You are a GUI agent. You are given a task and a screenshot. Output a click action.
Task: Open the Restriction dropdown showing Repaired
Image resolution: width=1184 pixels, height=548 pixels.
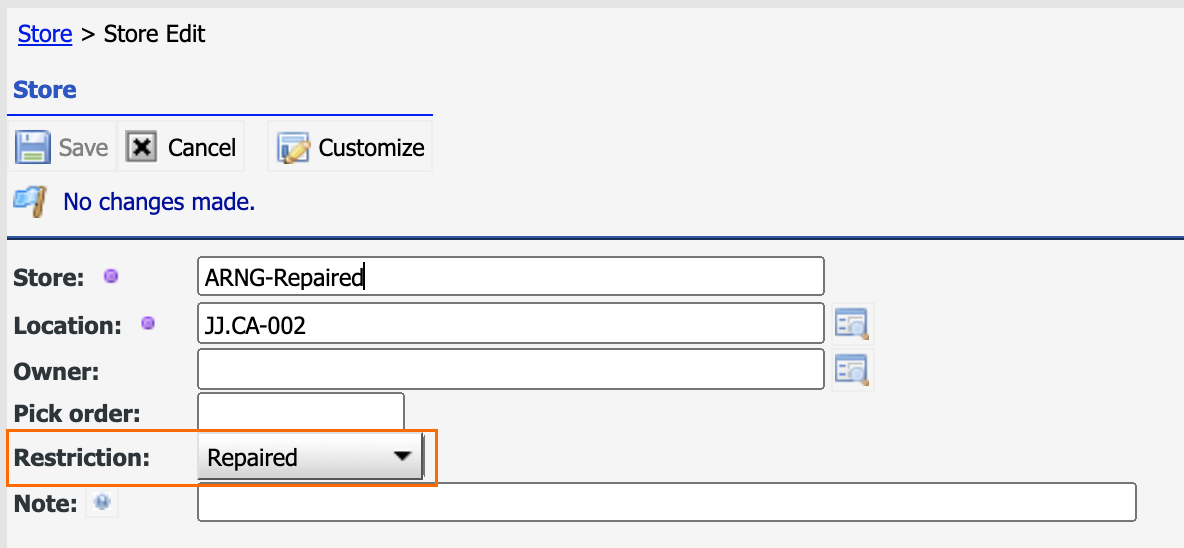[x=310, y=457]
